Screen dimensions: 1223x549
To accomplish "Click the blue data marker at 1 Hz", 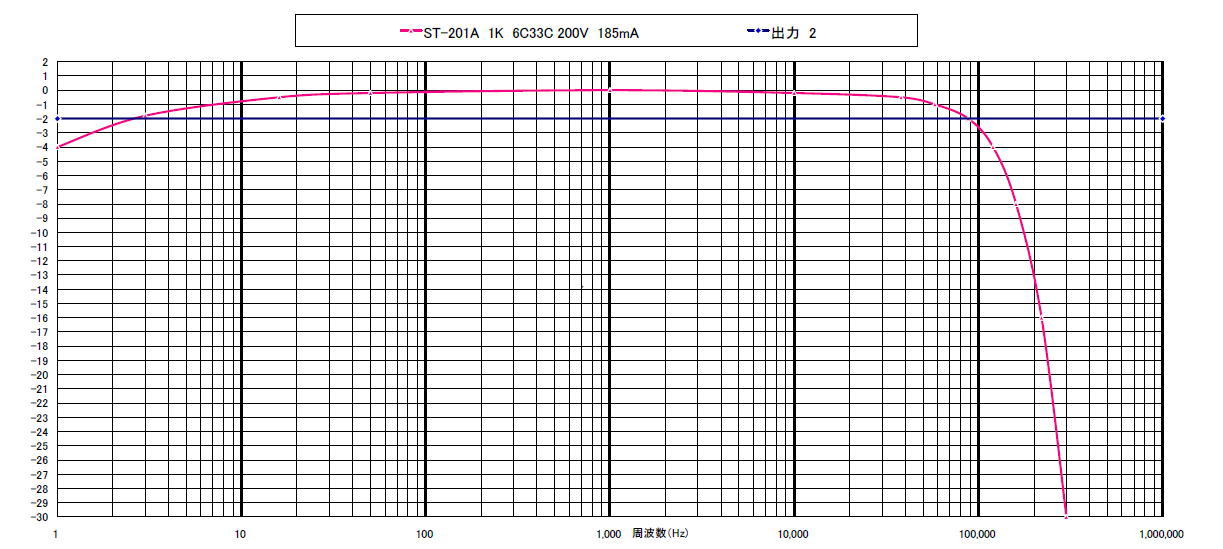I will [x=57, y=119].
